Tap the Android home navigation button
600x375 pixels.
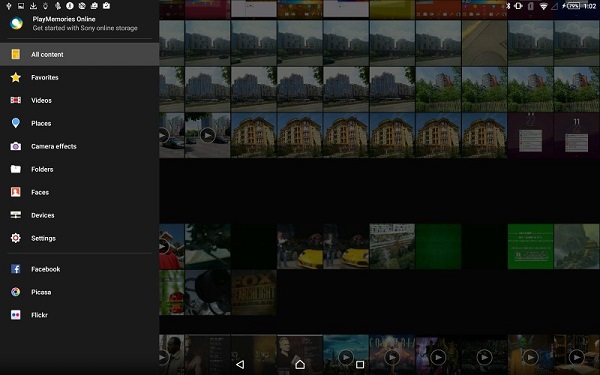point(300,364)
